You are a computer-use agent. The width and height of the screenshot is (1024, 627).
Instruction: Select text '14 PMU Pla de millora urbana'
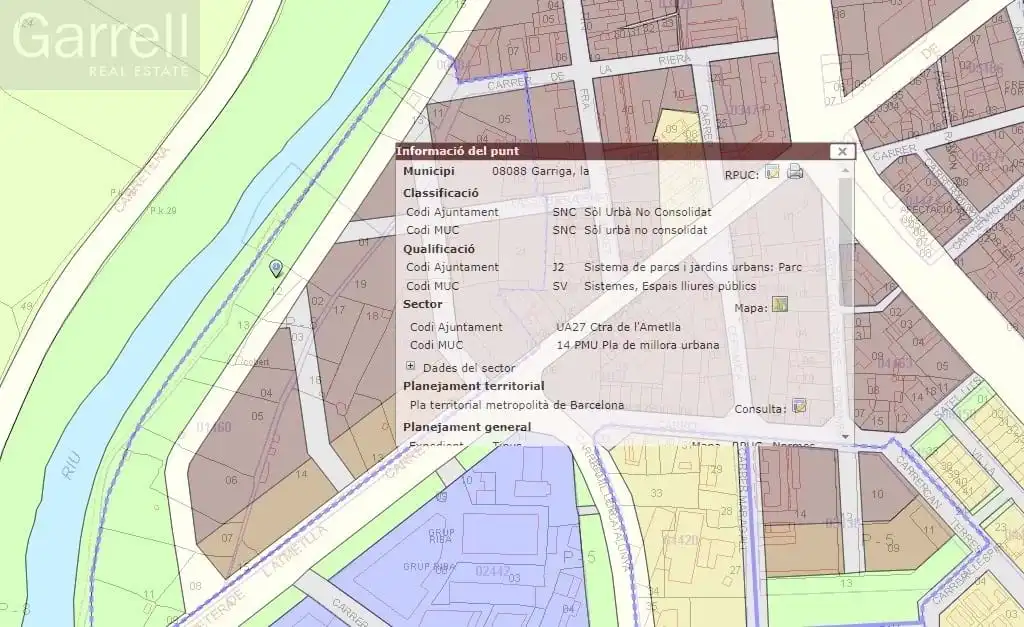[638, 345]
